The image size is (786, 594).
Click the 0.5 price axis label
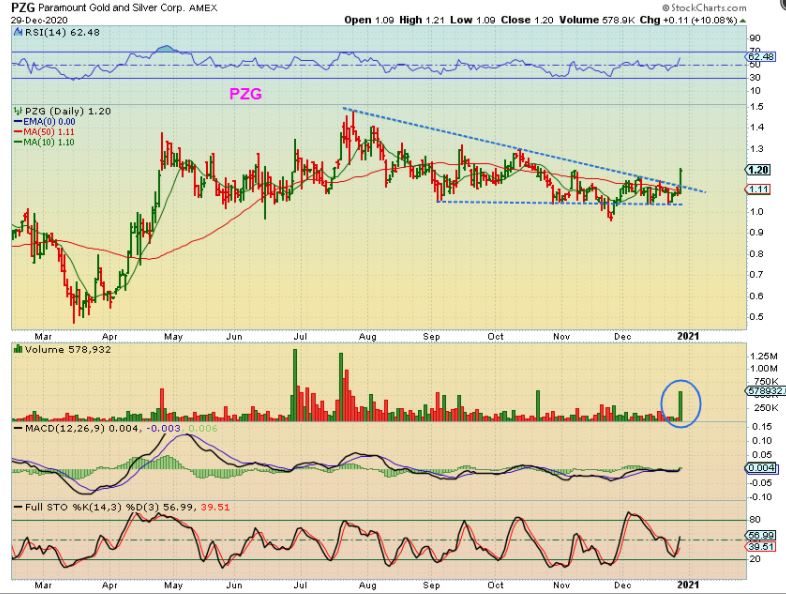coord(757,317)
